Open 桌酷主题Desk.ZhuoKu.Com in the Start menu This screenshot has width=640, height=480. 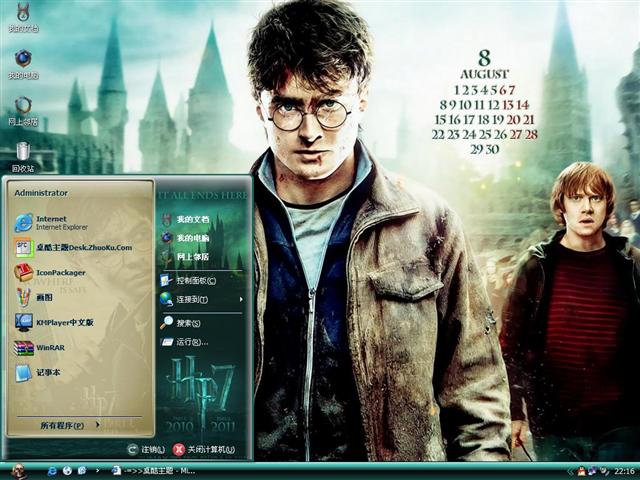(x=73, y=248)
